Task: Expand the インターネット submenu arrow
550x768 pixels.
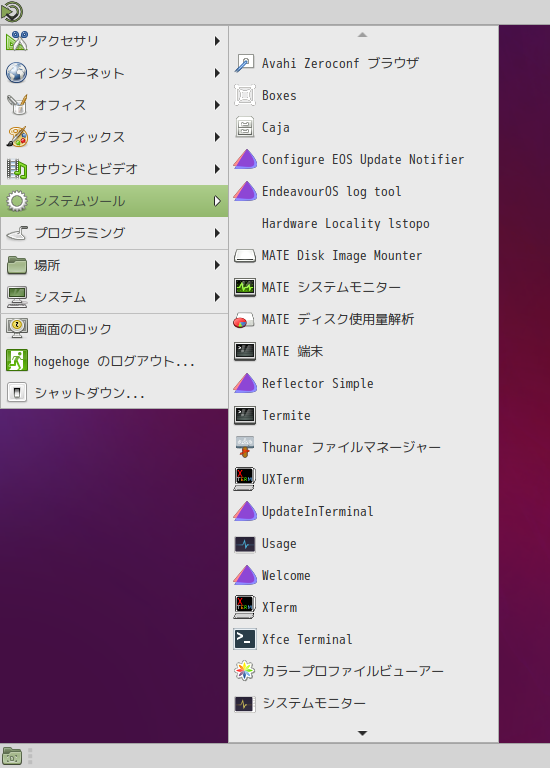Action: pyautogui.click(x=217, y=73)
